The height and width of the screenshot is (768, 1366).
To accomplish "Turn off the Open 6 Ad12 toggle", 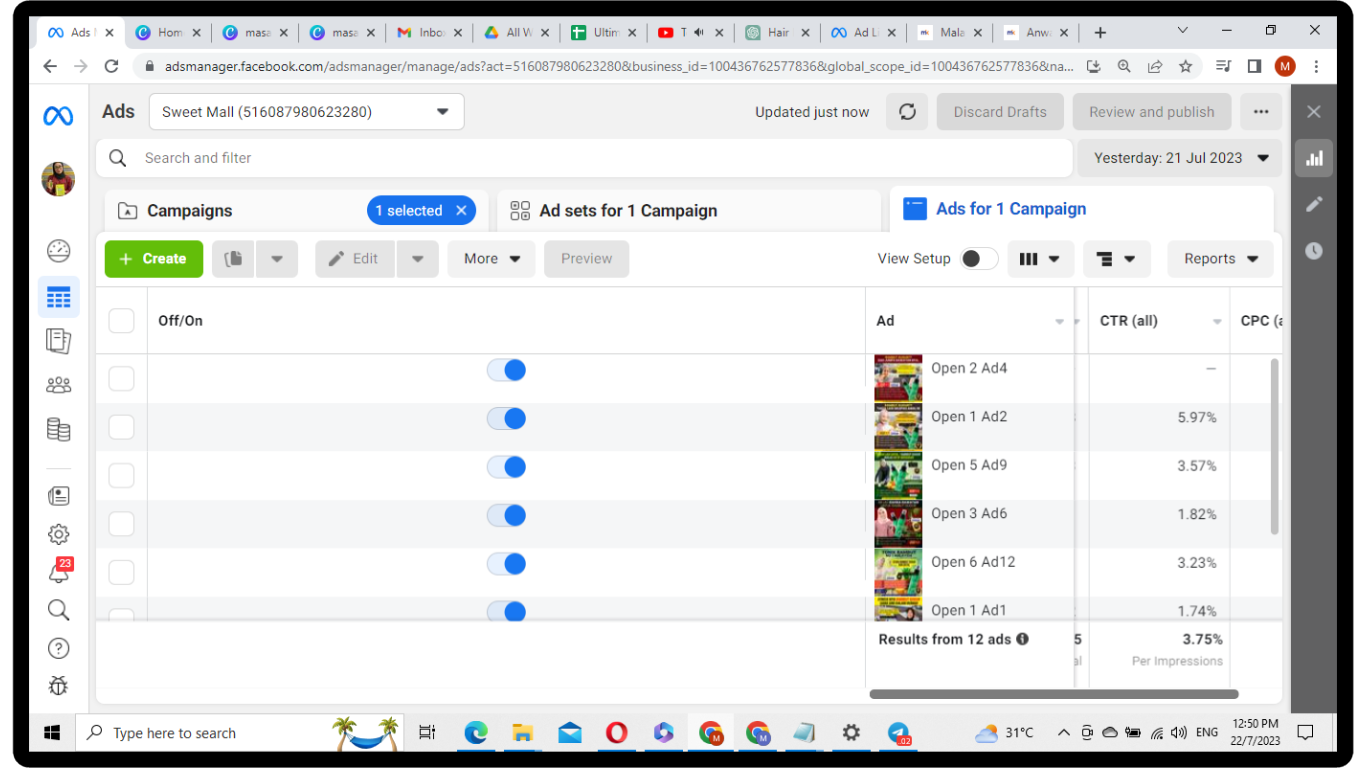I will pos(507,564).
